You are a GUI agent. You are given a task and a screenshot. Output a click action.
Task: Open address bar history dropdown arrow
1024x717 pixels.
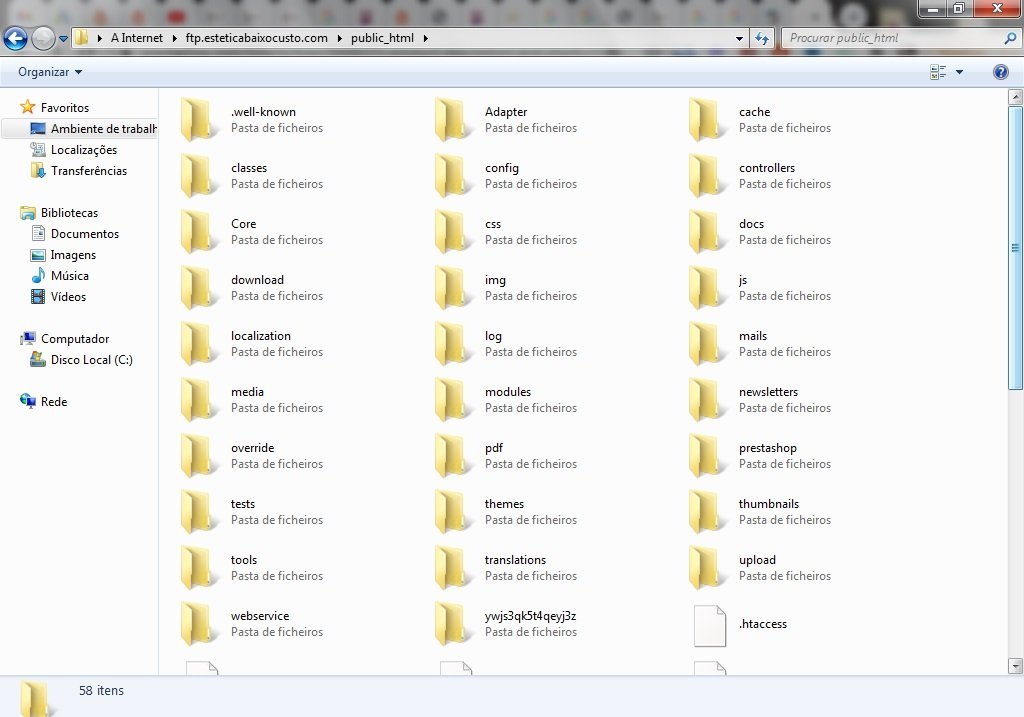pyautogui.click(x=739, y=39)
